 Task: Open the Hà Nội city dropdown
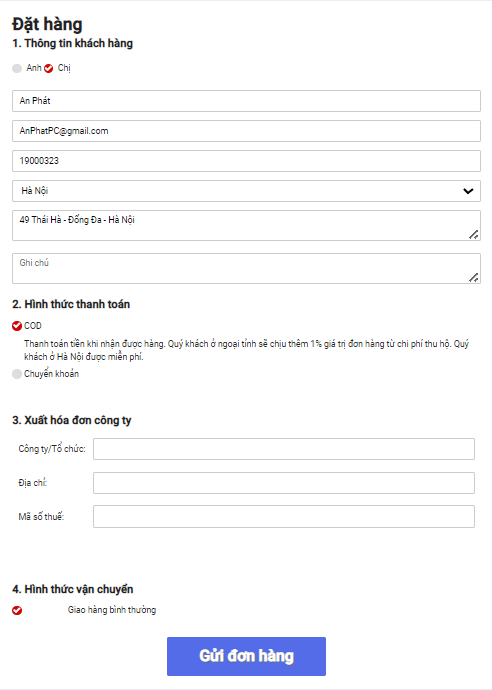click(246, 191)
